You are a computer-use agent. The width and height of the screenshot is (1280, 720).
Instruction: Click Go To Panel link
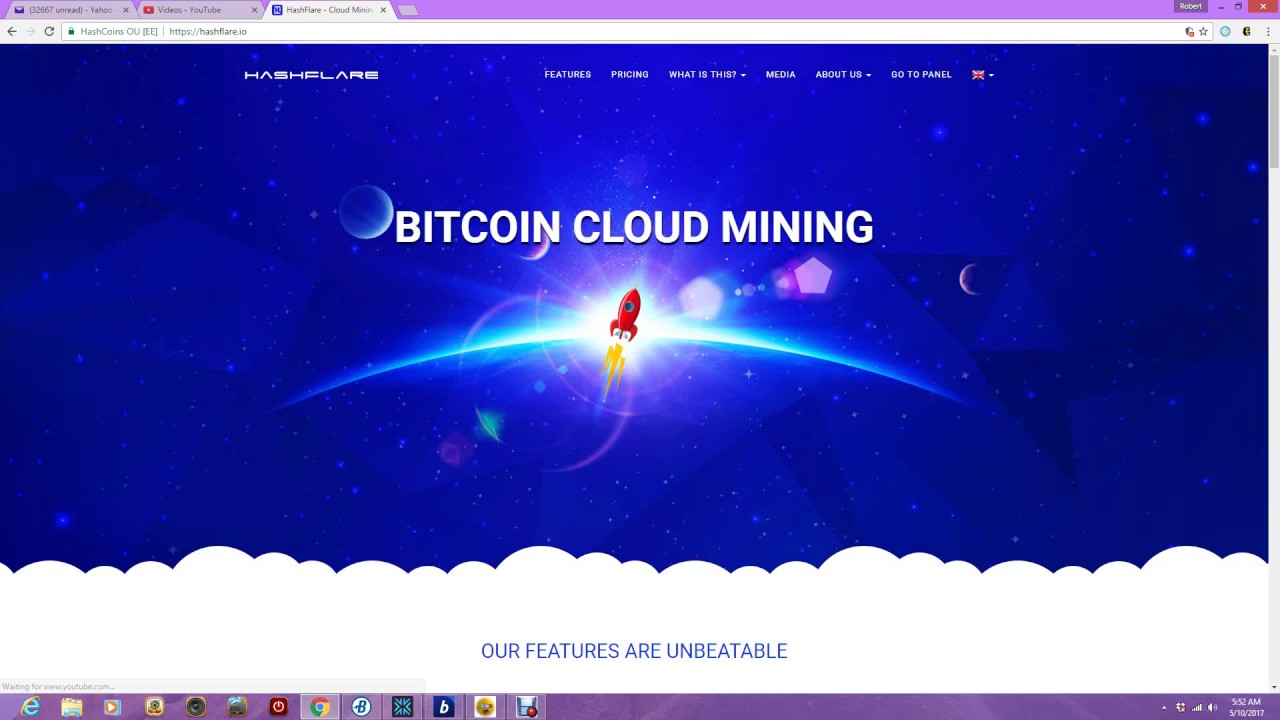pyautogui.click(x=921, y=75)
